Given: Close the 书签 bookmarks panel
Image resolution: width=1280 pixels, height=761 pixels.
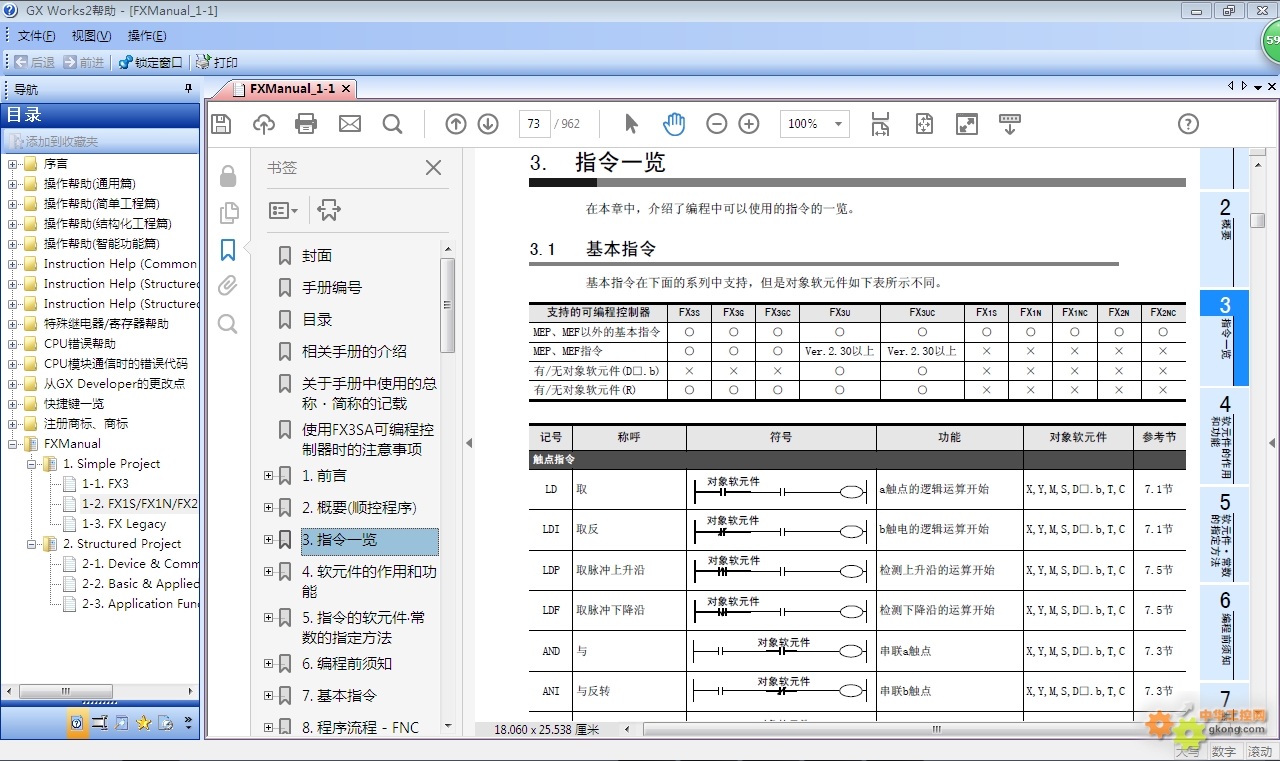Looking at the screenshot, I should click(x=433, y=168).
